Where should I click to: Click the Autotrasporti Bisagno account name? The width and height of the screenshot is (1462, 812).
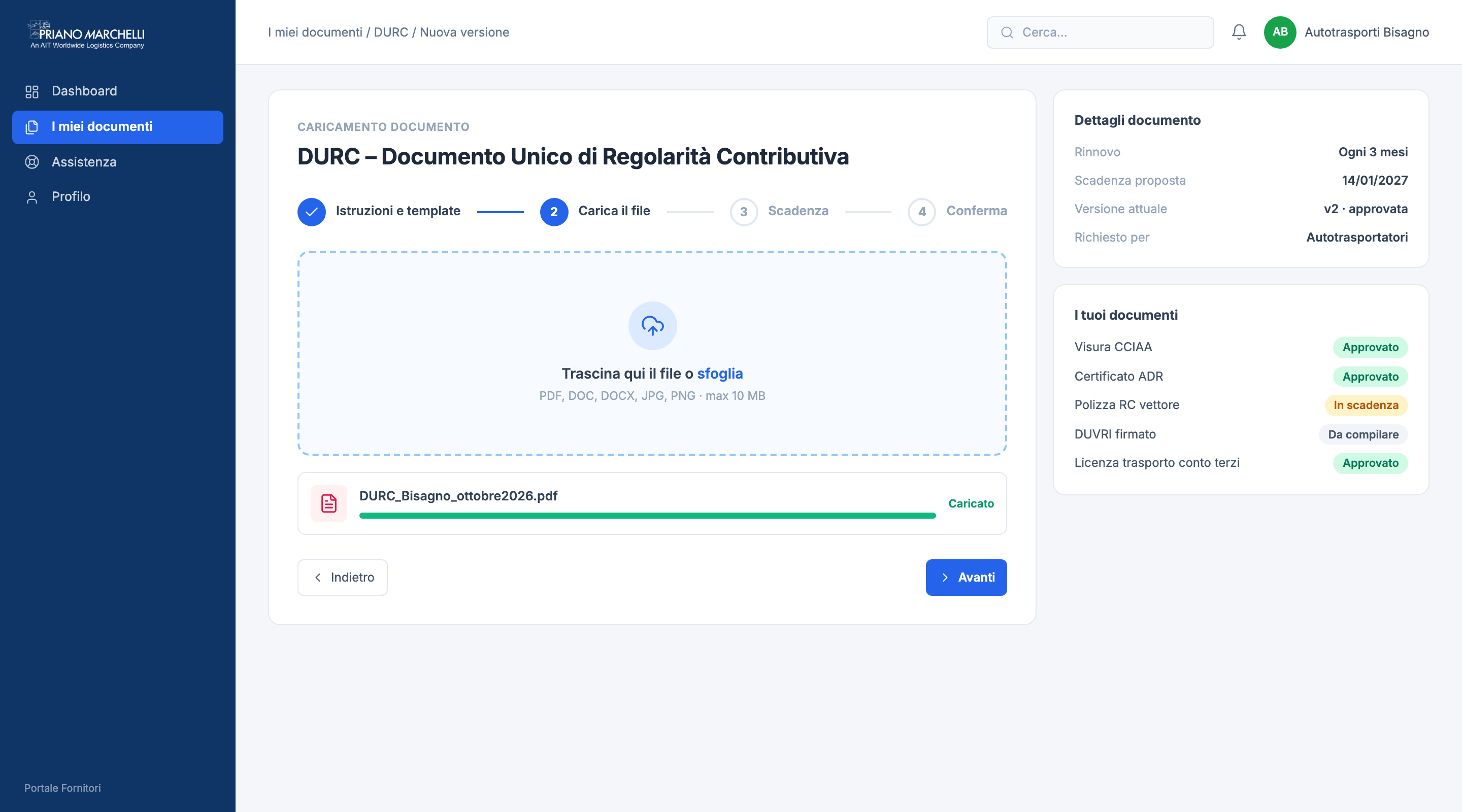(x=1366, y=32)
